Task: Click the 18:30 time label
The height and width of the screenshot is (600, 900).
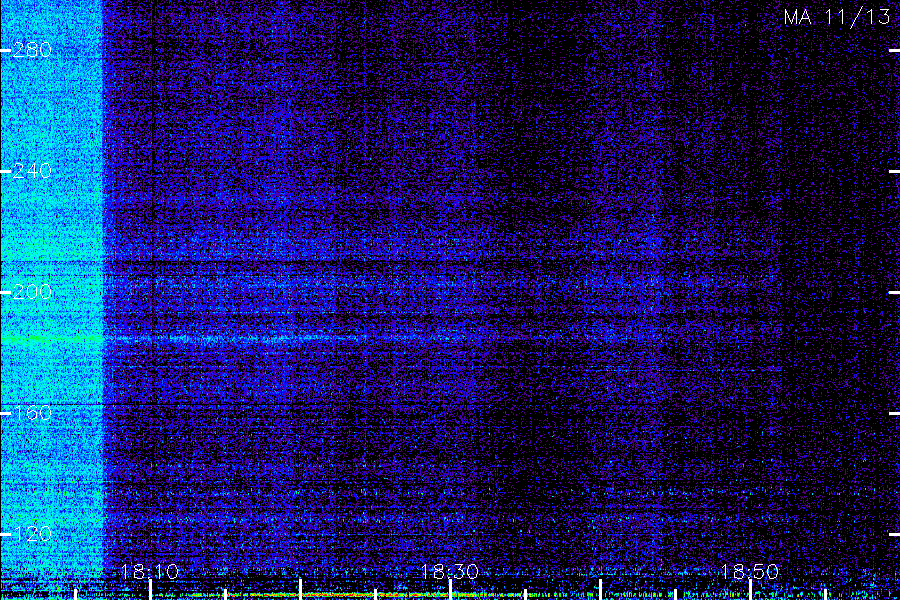Action: coord(450,571)
